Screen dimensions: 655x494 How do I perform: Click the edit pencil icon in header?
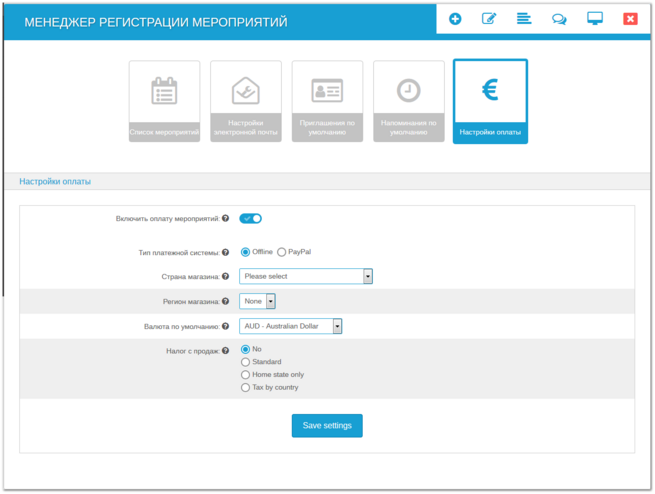(x=489, y=19)
